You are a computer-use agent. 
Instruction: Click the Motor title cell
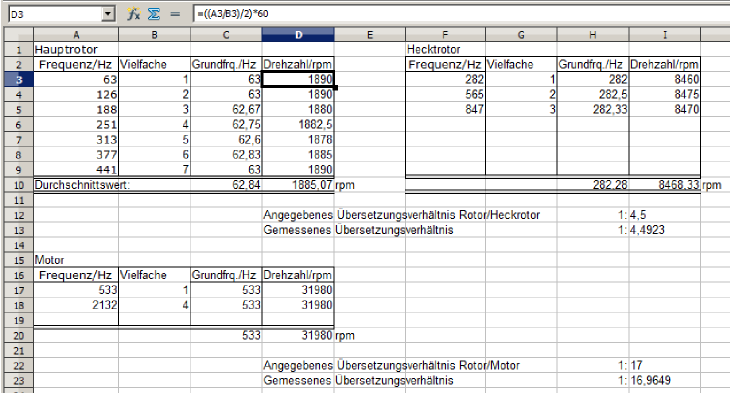click(76, 260)
